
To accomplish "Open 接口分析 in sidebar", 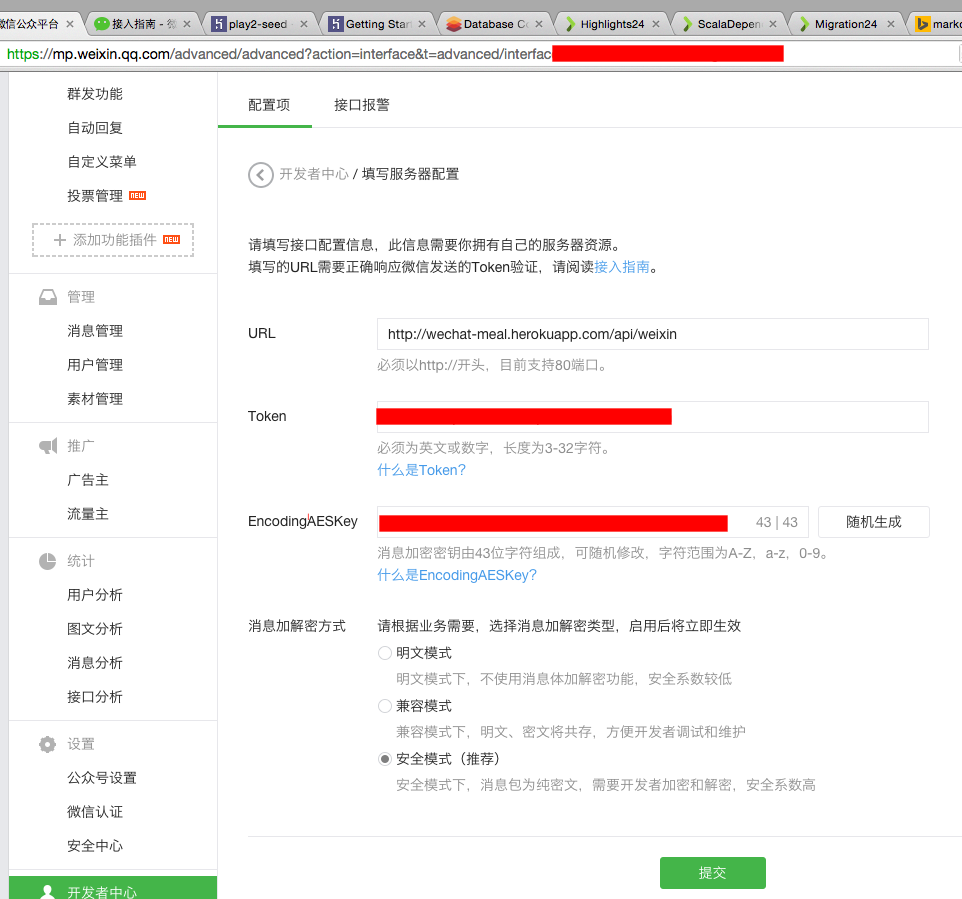I will coord(95,697).
